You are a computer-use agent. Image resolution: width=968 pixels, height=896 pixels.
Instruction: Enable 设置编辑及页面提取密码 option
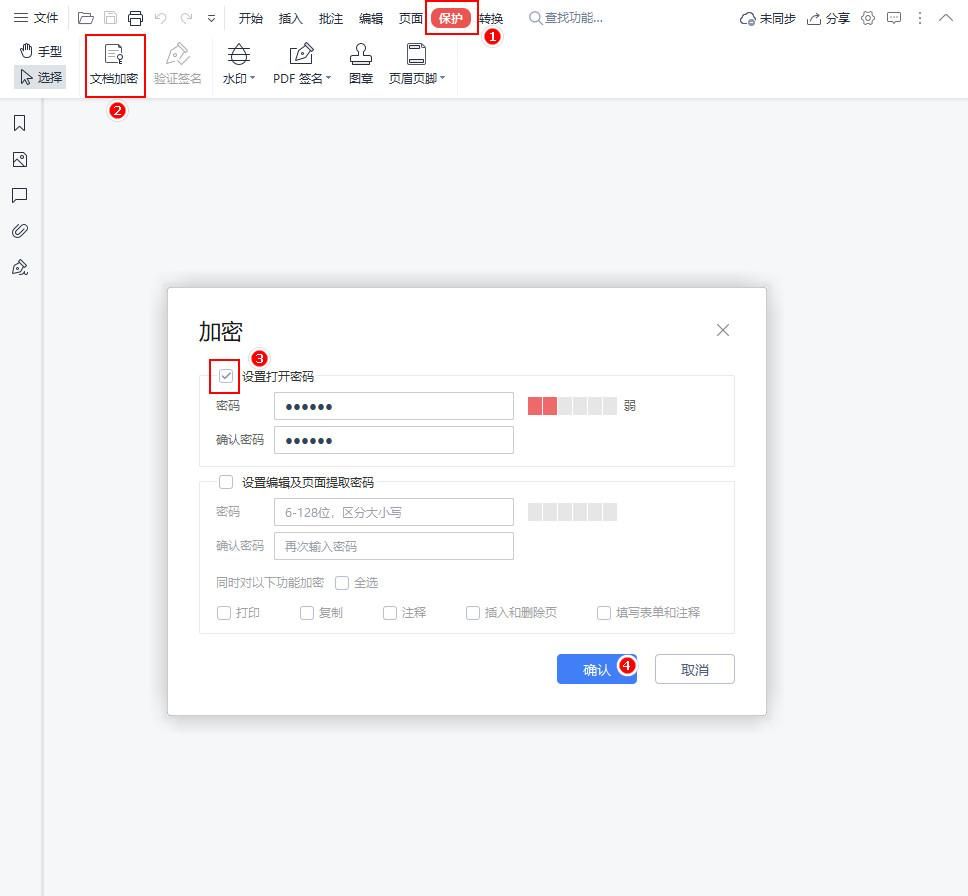[226, 482]
